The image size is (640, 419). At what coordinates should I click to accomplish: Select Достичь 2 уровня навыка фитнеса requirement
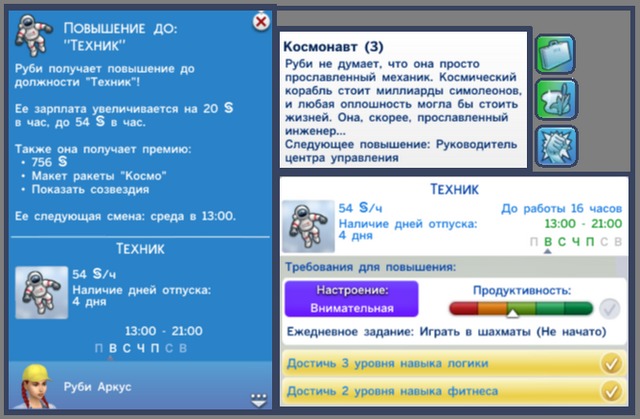pos(454,391)
